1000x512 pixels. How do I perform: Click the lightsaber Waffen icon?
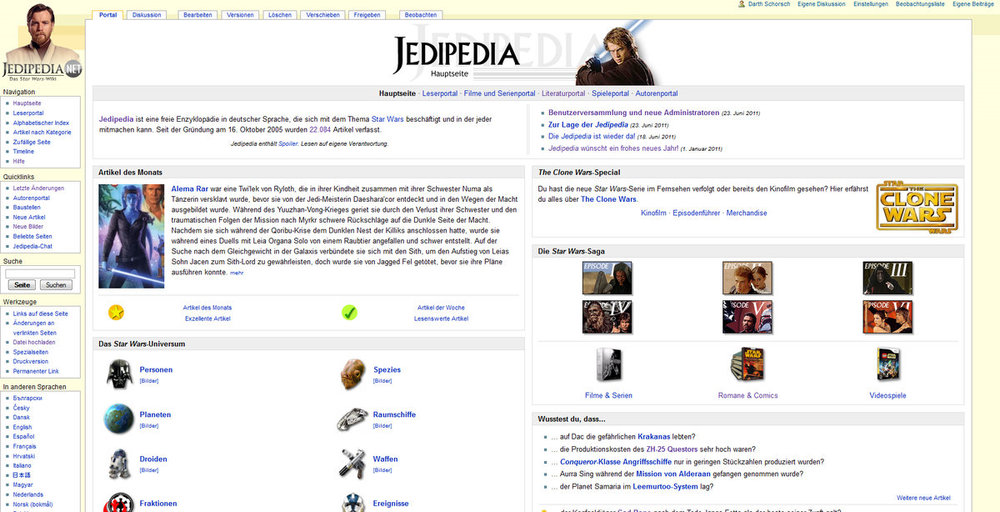click(352, 464)
